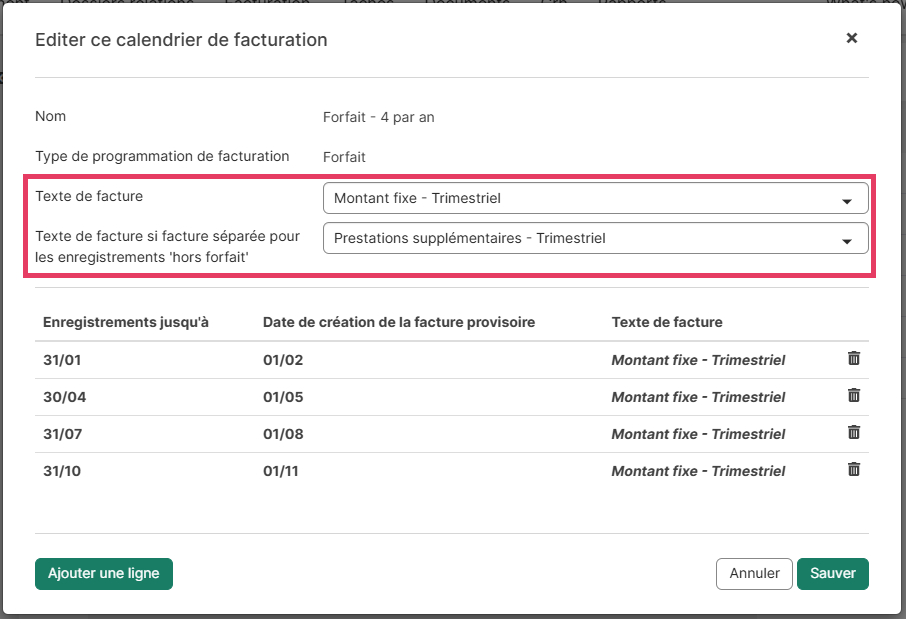
Task: Remove the 31/07 row with trash icon
Action: point(853,433)
